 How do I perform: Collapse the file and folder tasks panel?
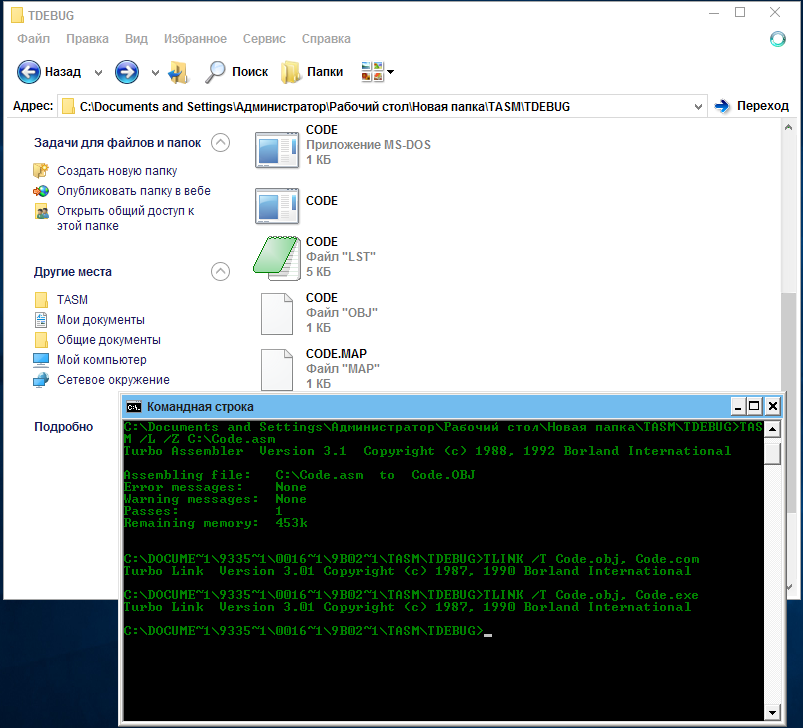coord(220,143)
